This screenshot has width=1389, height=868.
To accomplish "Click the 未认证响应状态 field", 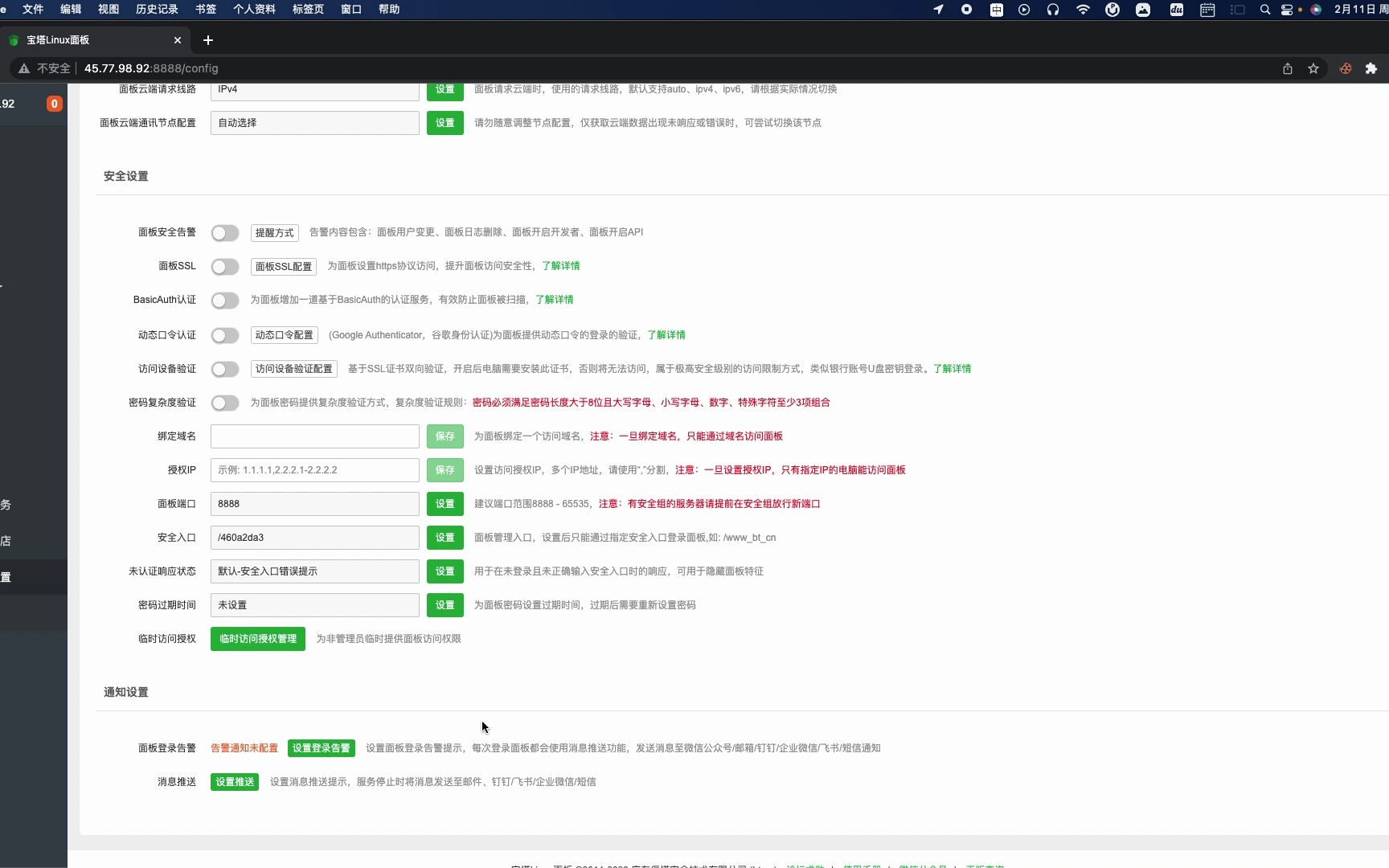I will (x=315, y=571).
